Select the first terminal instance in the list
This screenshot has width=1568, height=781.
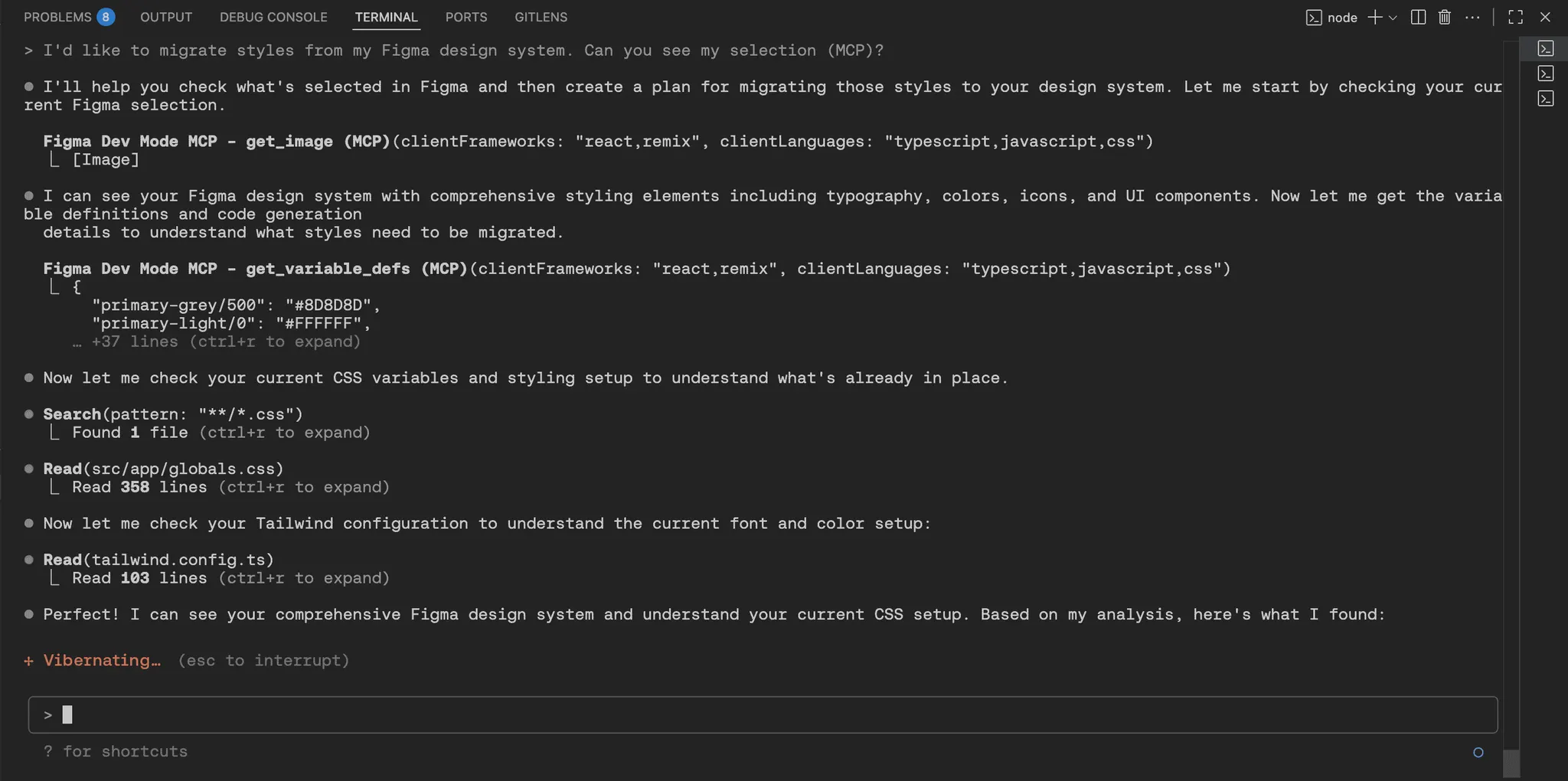coord(1545,48)
